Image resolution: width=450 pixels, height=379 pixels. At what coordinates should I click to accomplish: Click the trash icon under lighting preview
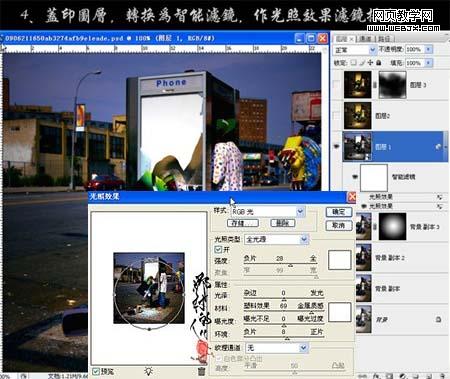(x=201, y=371)
